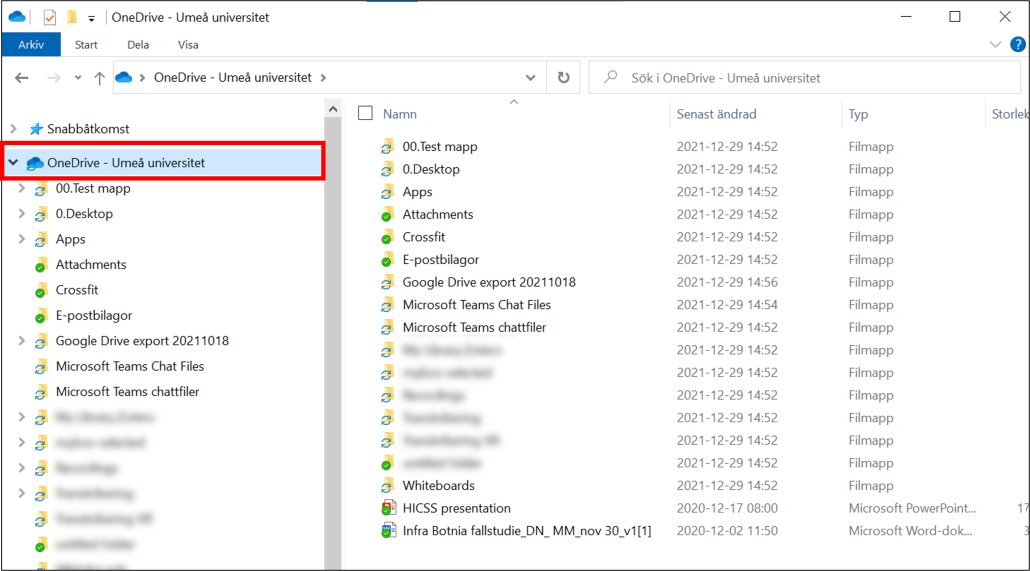This screenshot has height=571, width=1030.
Task: Click the Crossfit synced folder icon in file list
Action: tap(388, 237)
